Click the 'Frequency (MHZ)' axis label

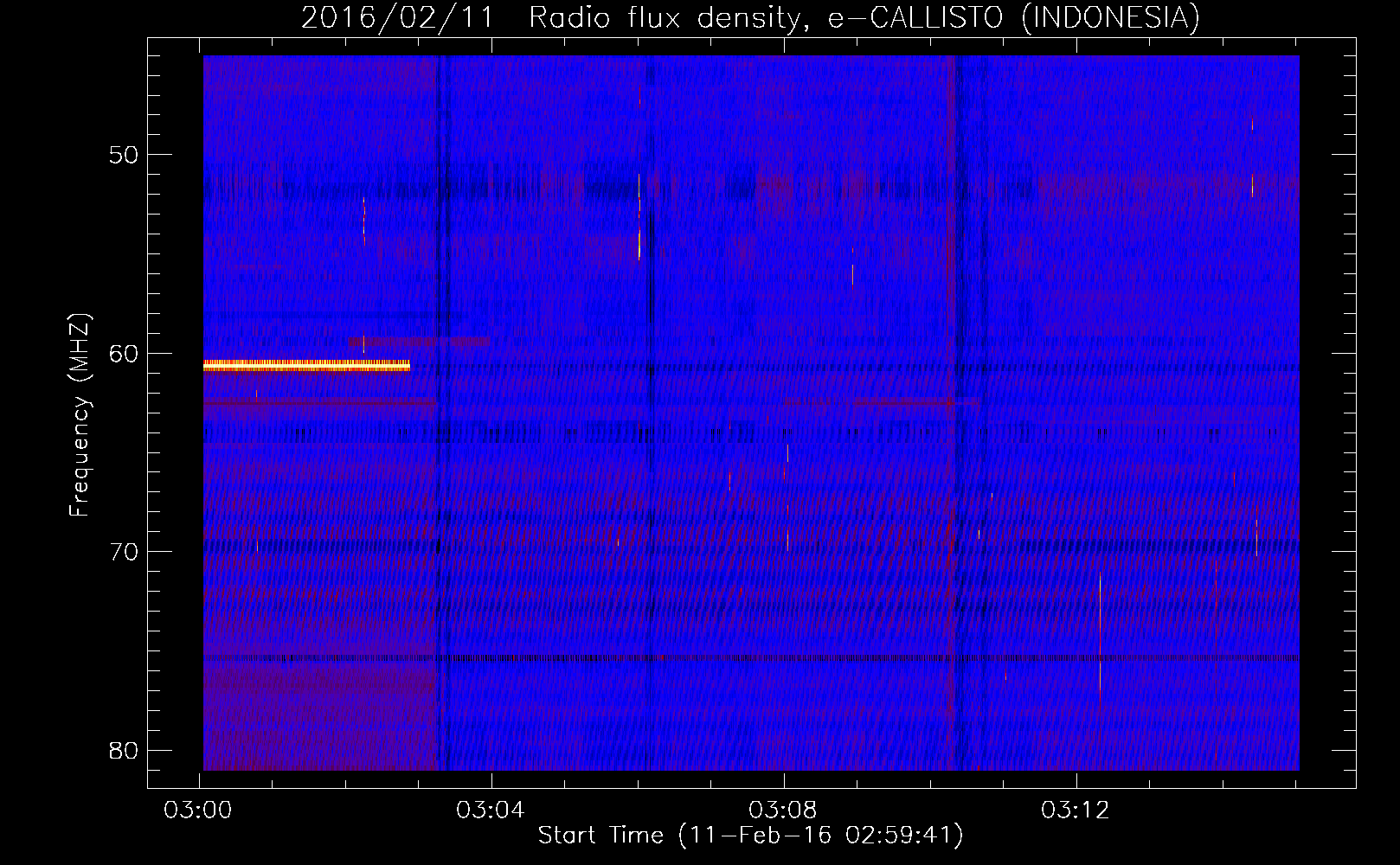[x=80, y=415]
